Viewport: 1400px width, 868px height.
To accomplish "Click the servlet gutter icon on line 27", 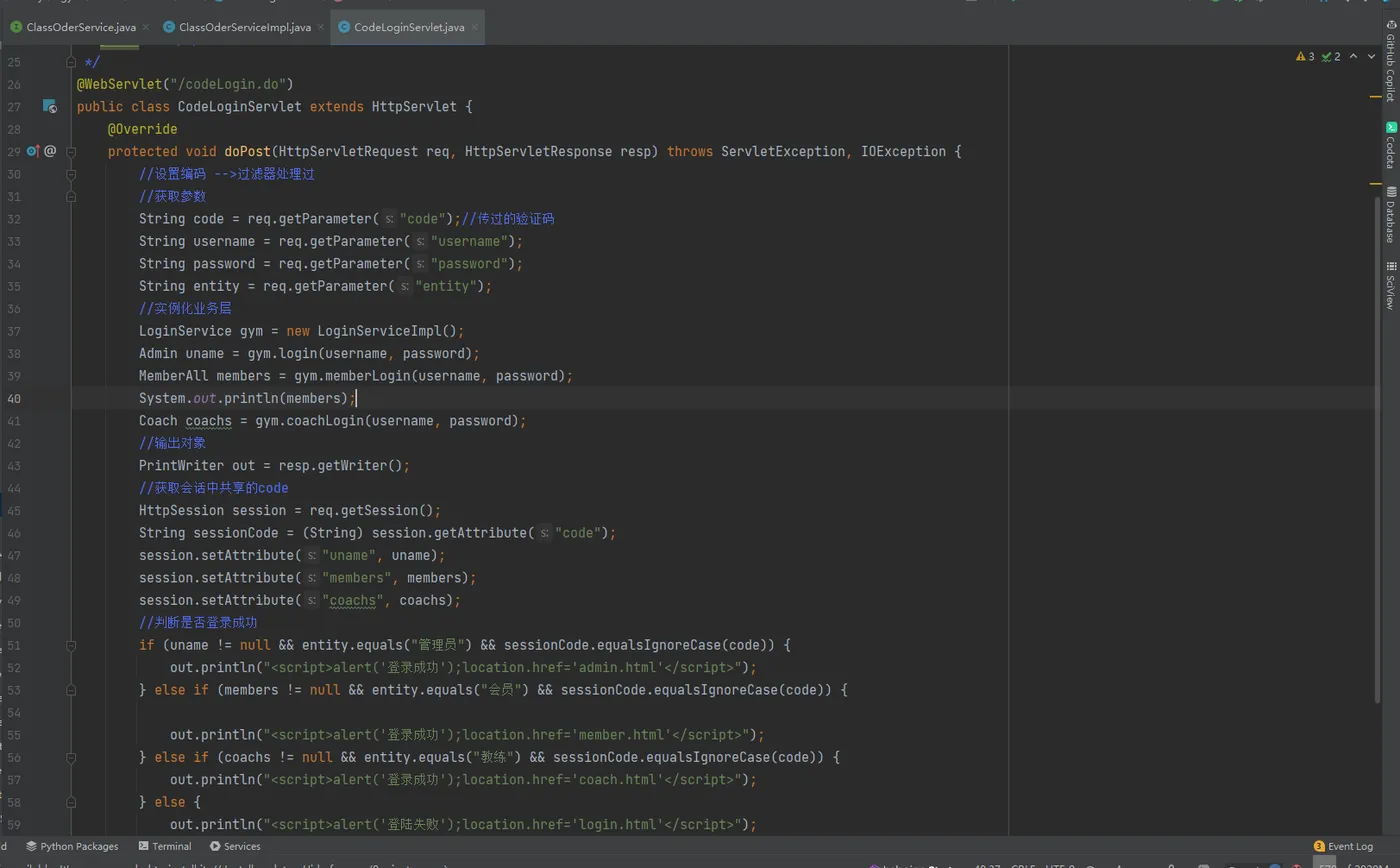I will [x=49, y=106].
